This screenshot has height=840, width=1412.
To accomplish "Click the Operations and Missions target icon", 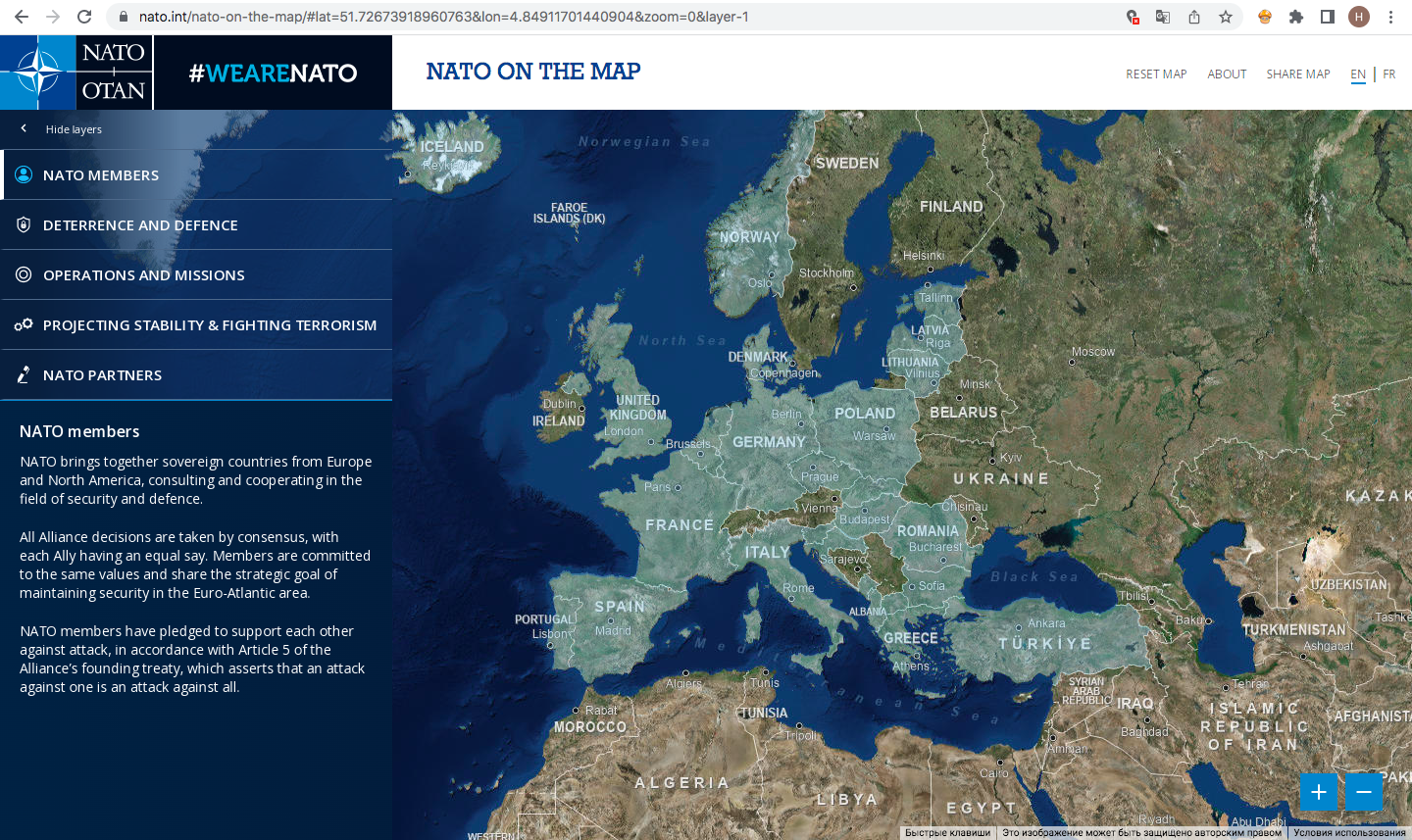I will tap(24, 274).
